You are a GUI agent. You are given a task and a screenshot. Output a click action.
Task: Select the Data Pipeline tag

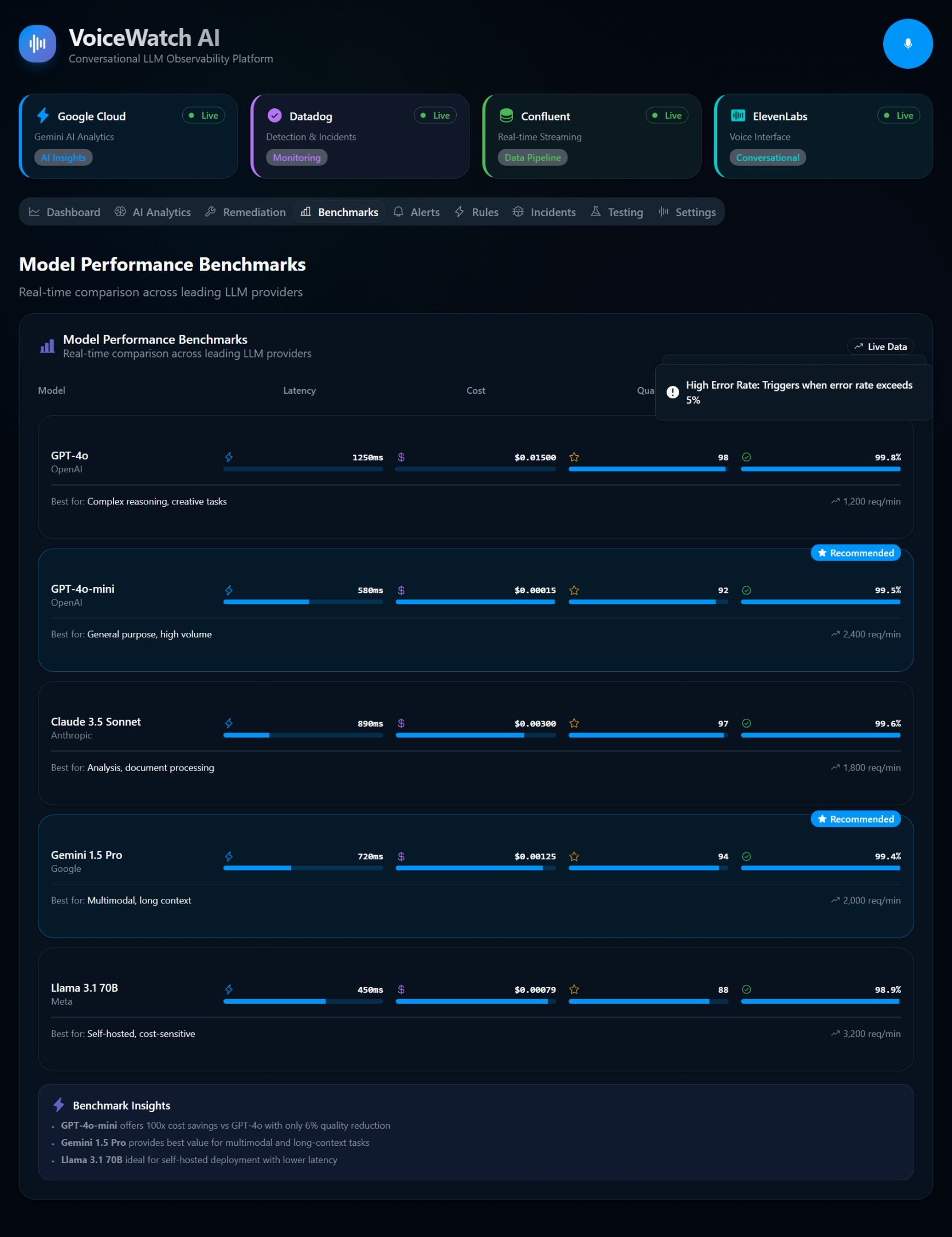532,158
